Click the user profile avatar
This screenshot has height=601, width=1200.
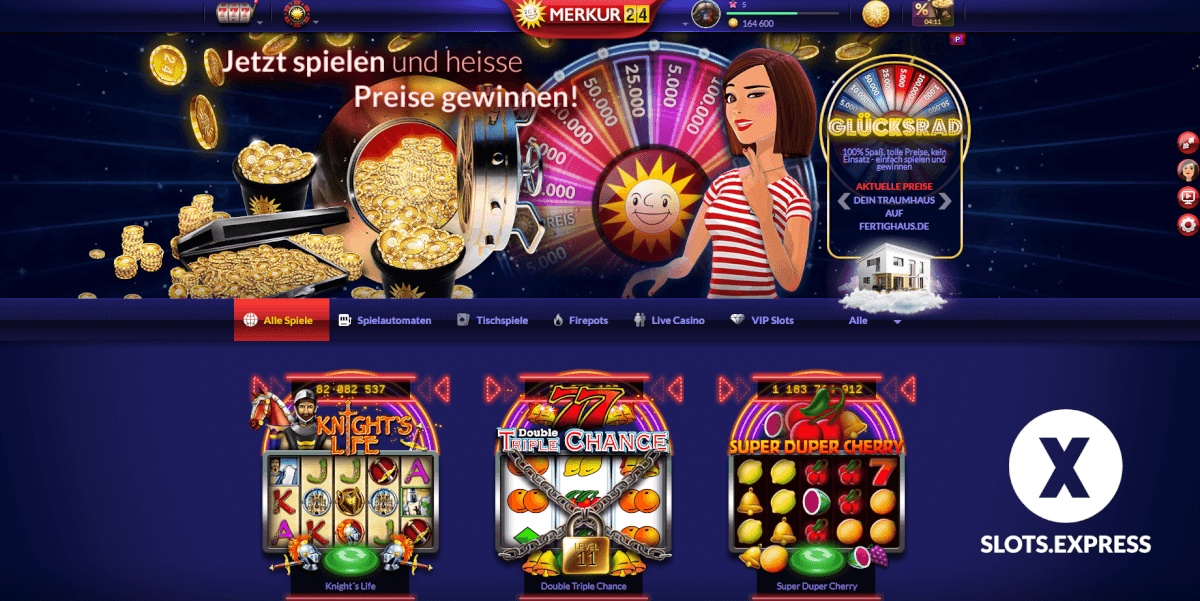(x=706, y=14)
